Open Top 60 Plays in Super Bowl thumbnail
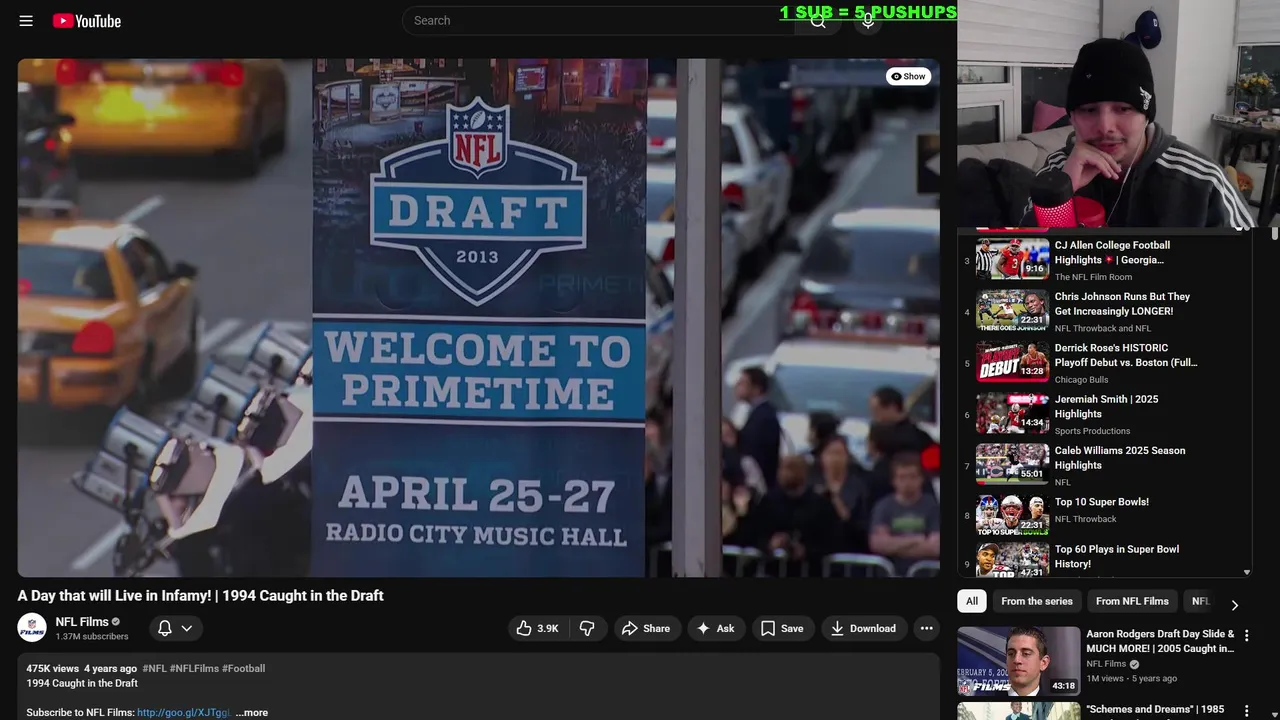The image size is (1280, 720). [x=1012, y=560]
